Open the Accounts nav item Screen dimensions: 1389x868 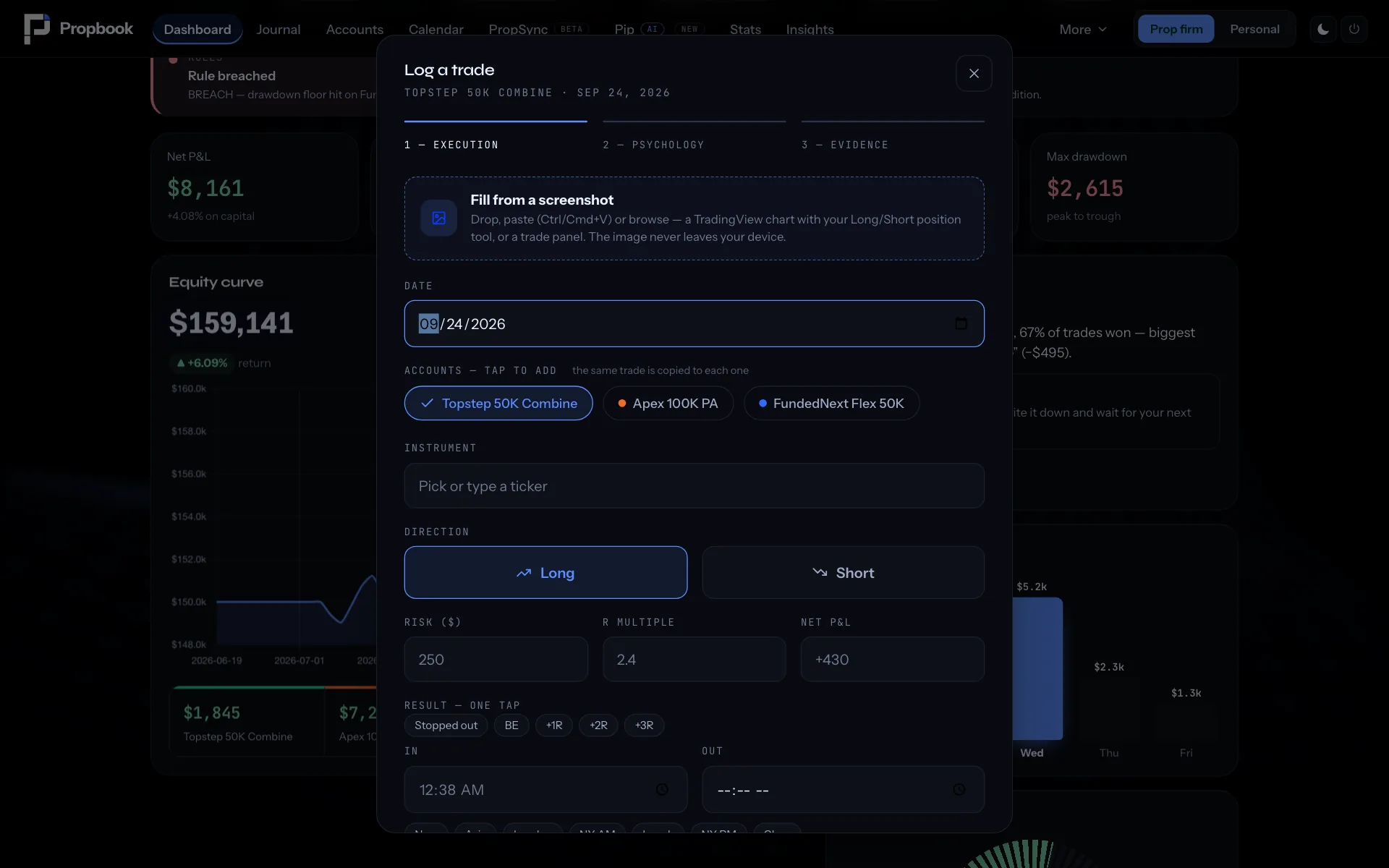coord(354,29)
